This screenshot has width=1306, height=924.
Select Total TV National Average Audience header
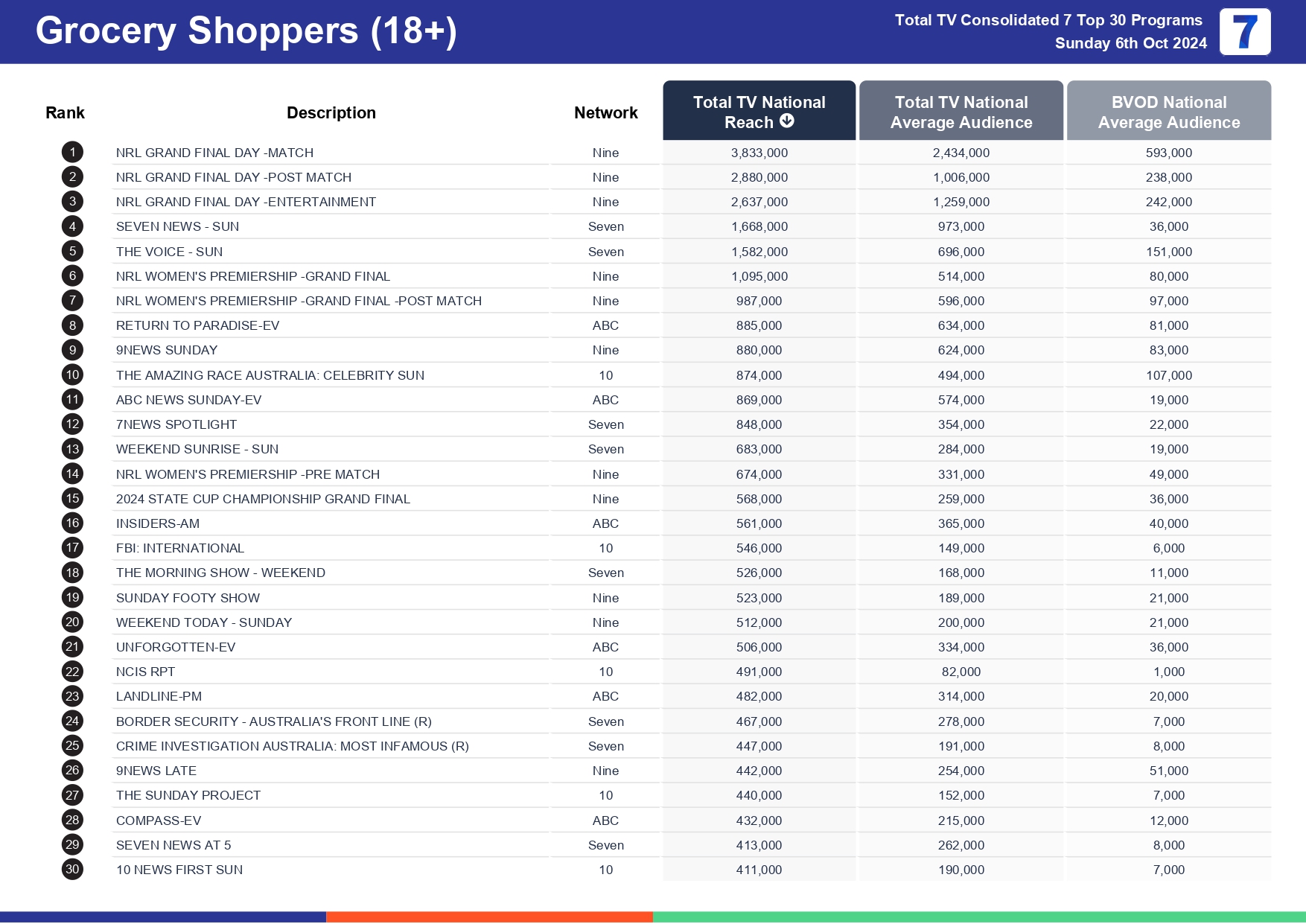click(961, 112)
